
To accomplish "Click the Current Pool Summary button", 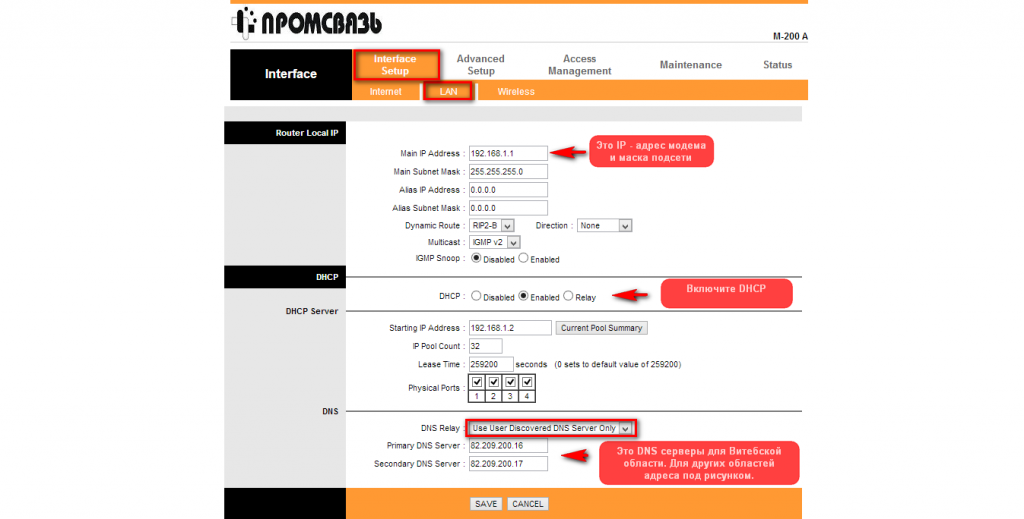I will coord(602,328).
